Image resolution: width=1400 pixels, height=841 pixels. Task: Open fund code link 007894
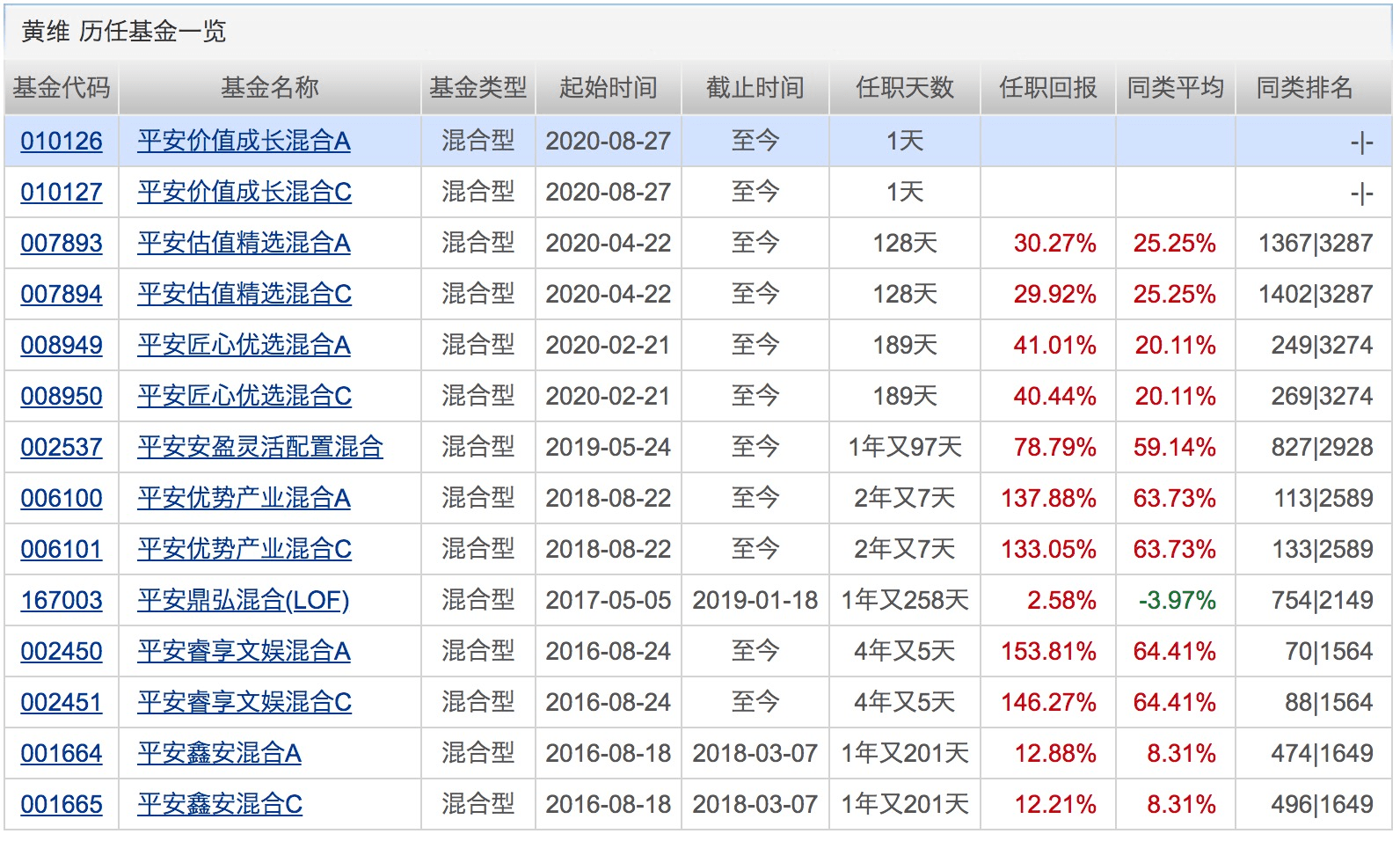pos(62,294)
